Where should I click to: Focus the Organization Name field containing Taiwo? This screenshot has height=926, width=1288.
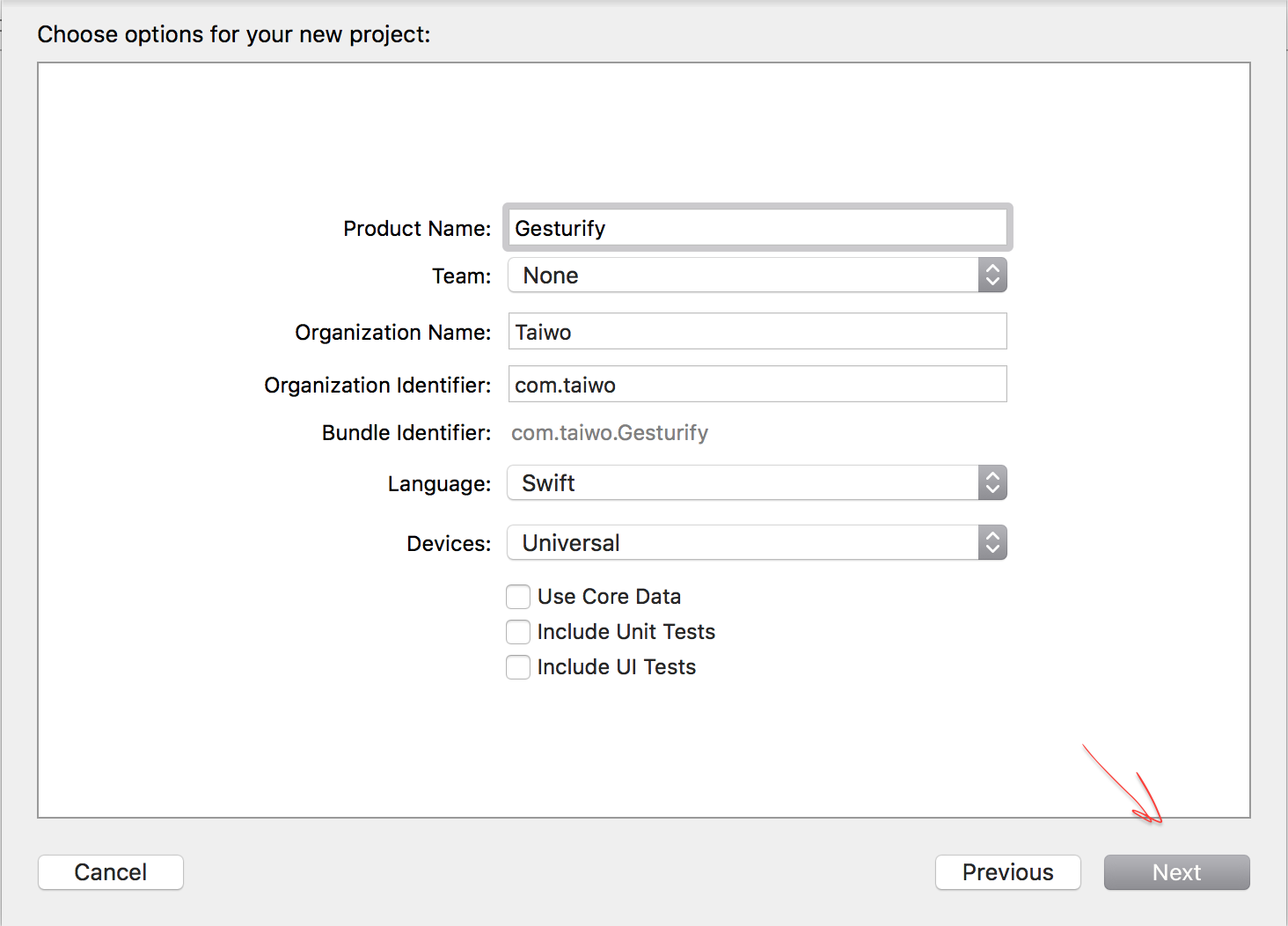(757, 332)
